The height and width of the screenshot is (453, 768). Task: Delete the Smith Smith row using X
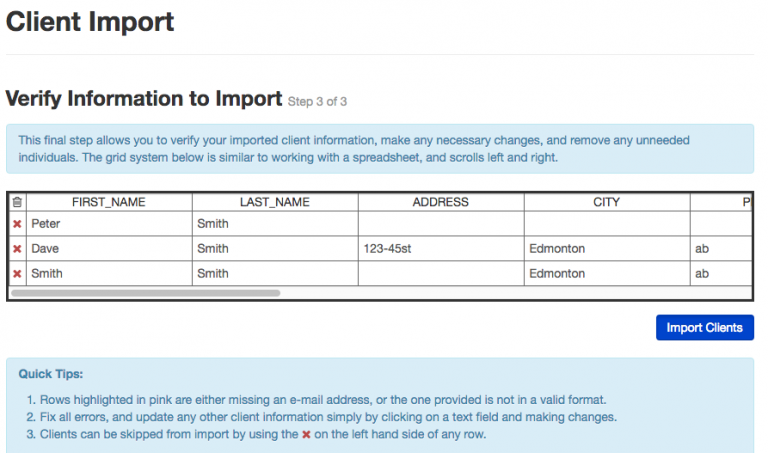point(17,273)
